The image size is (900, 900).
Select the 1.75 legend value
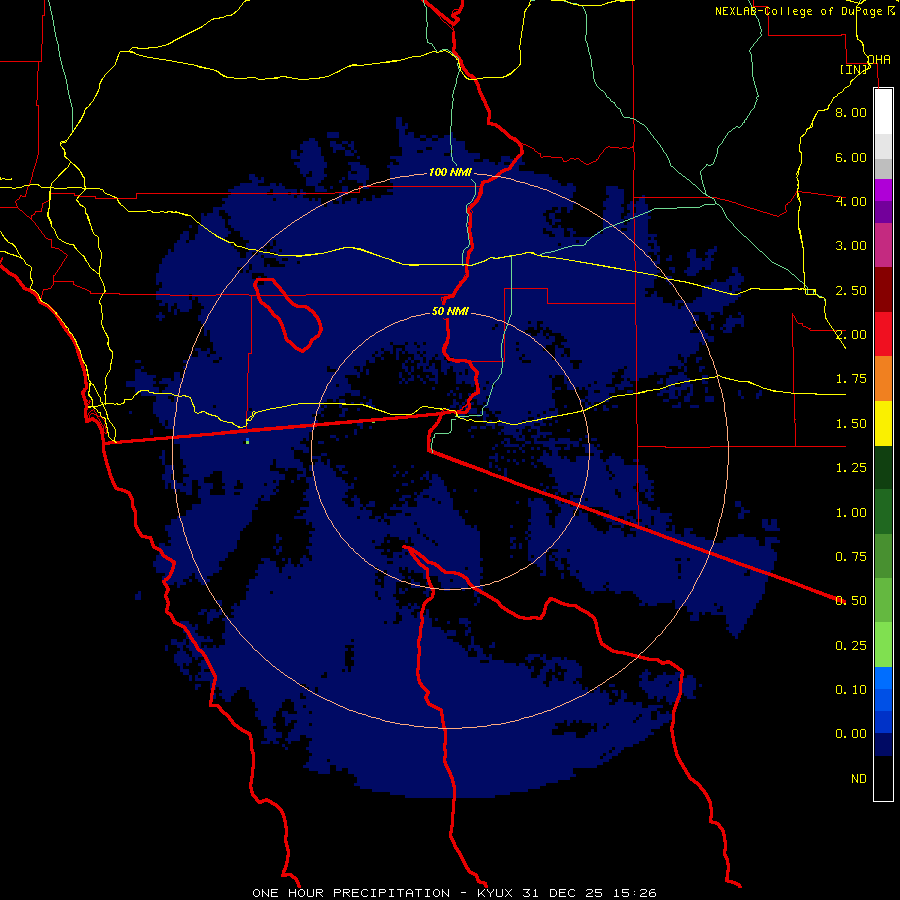coord(851,379)
